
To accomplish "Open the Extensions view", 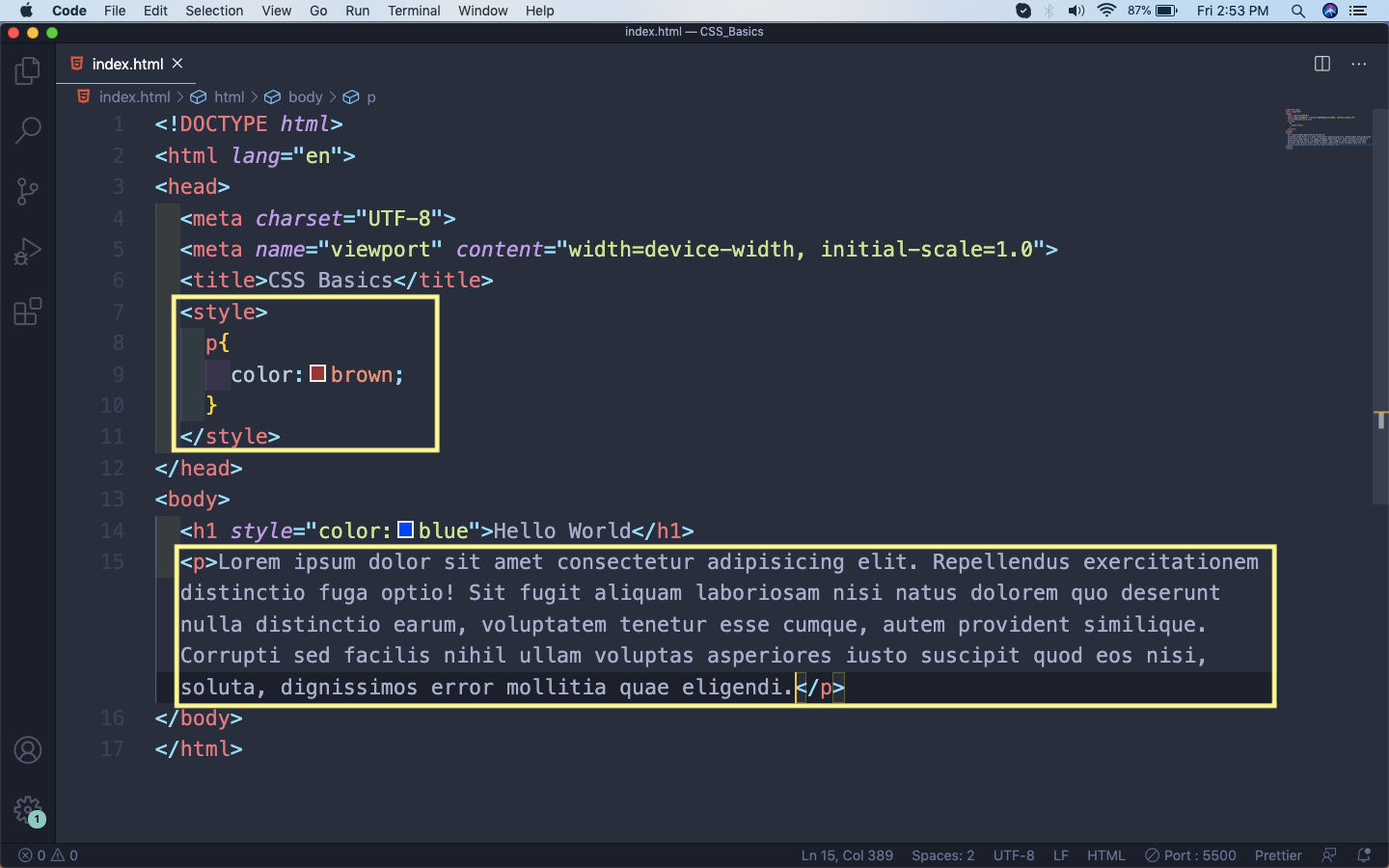I will pos(28,312).
